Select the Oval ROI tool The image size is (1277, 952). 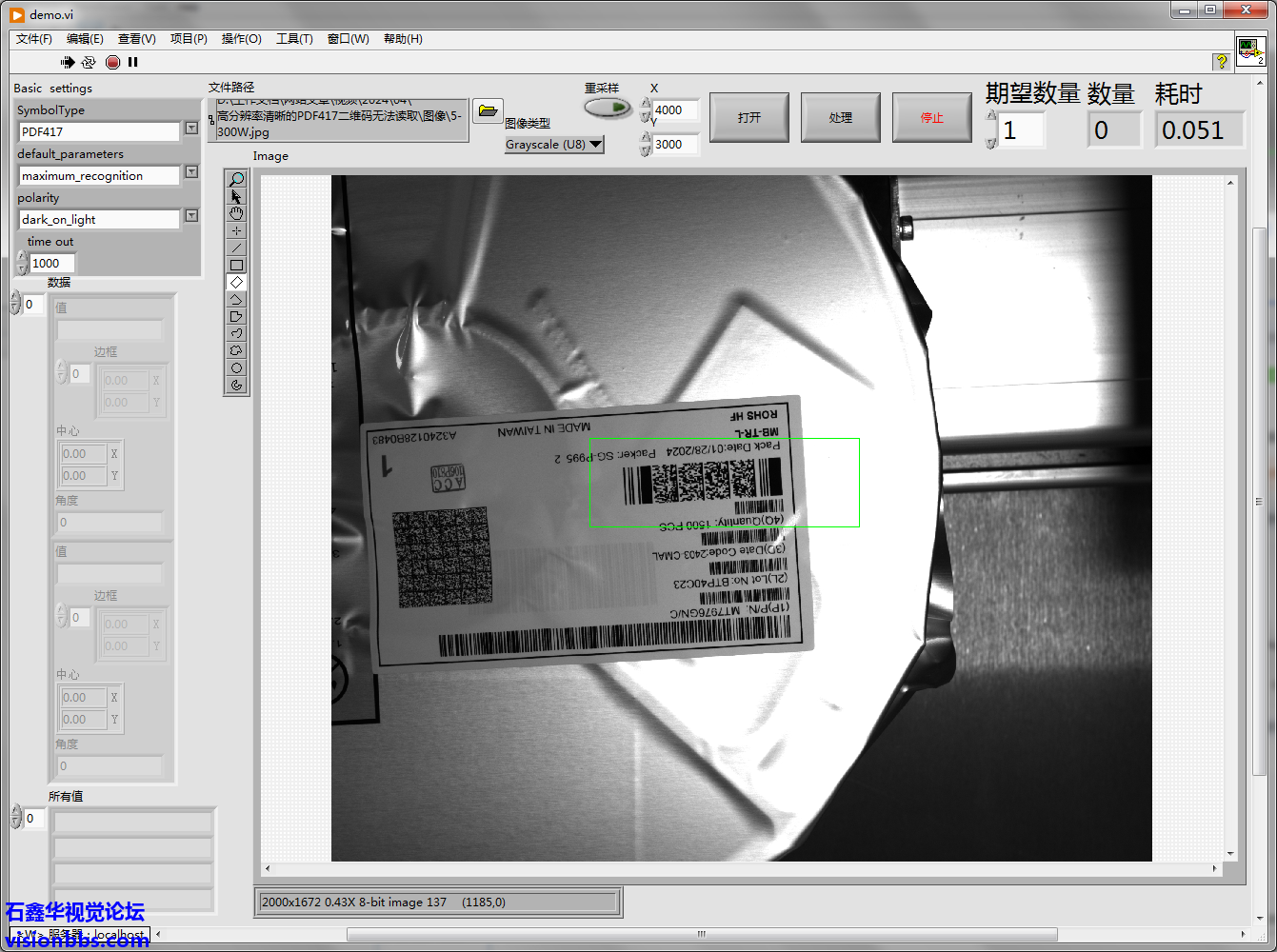pyautogui.click(x=236, y=367)
